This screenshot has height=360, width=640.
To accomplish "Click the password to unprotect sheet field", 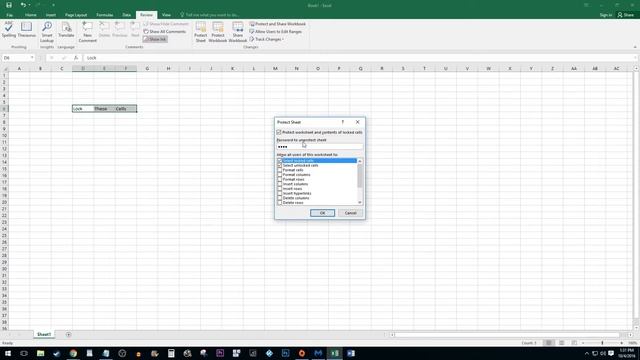I will [319, 147].
